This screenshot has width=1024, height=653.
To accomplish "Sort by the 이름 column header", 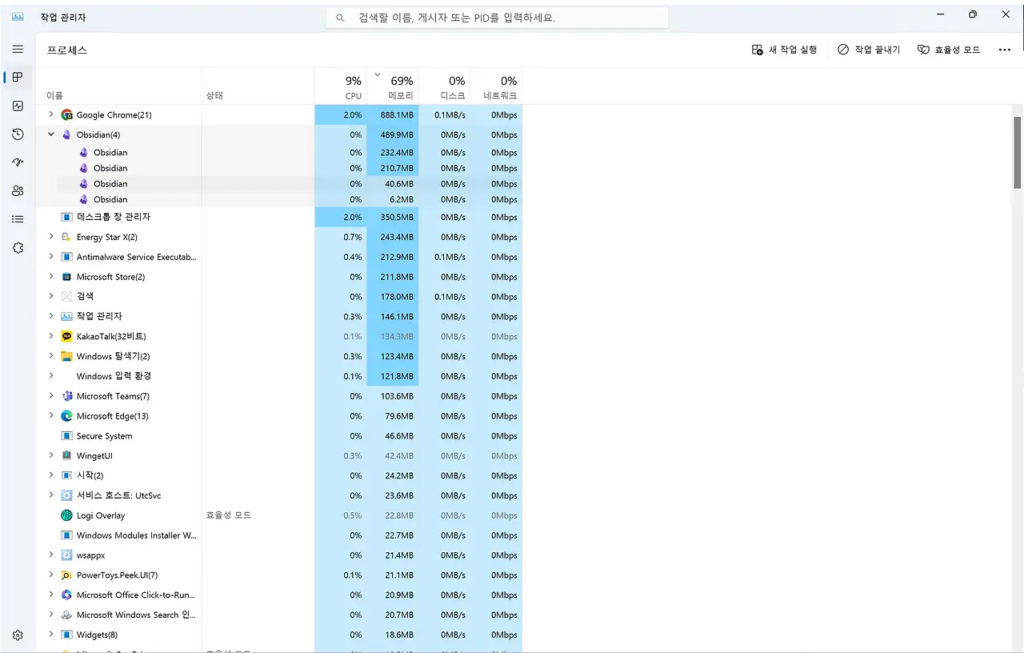I will pyautogui.click(x=55, y=96).
